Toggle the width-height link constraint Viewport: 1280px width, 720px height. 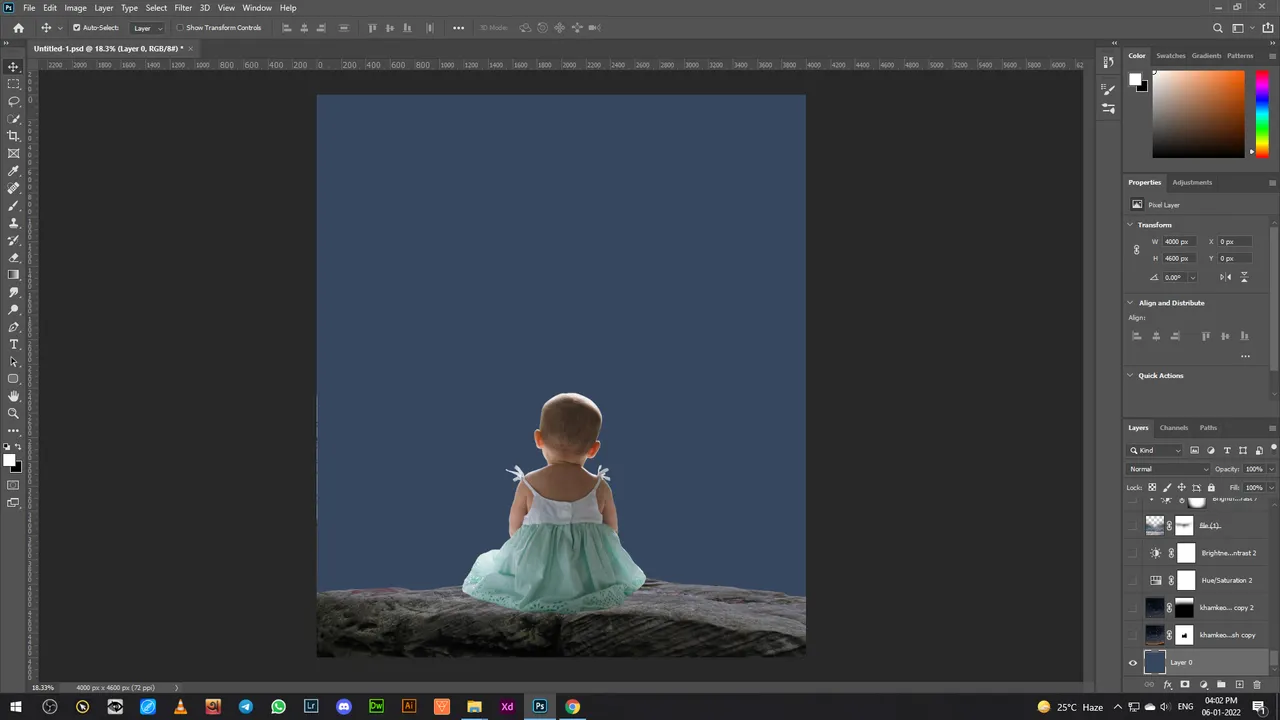1136,250
